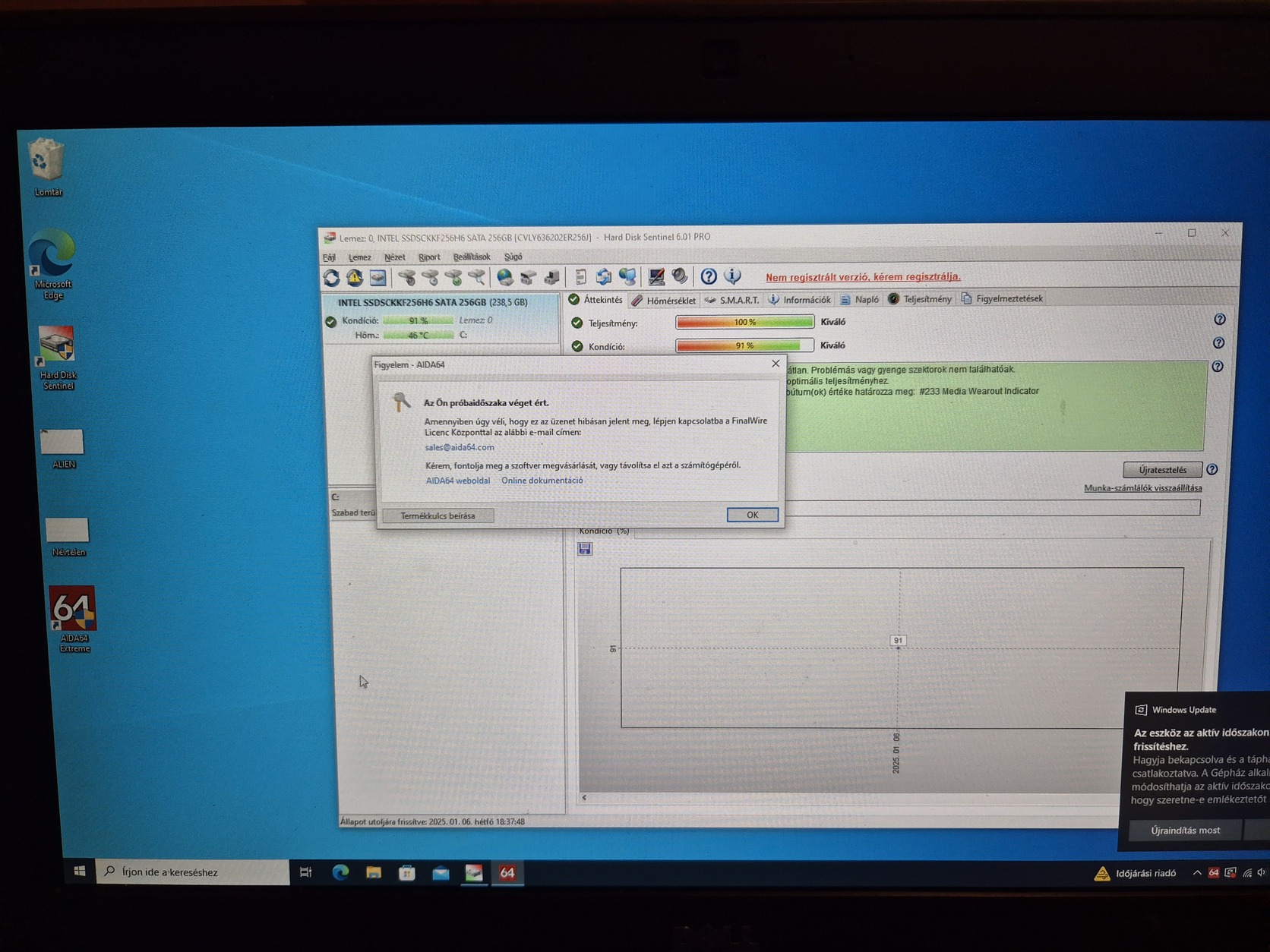The height and width of the screenshot is (952, 1270).
Task: Open the Fájl menu
Action: [329, 257]
